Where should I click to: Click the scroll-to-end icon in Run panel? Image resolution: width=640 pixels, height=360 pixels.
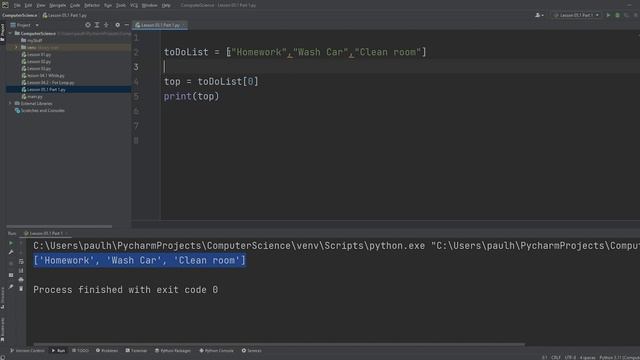point(21,270)
